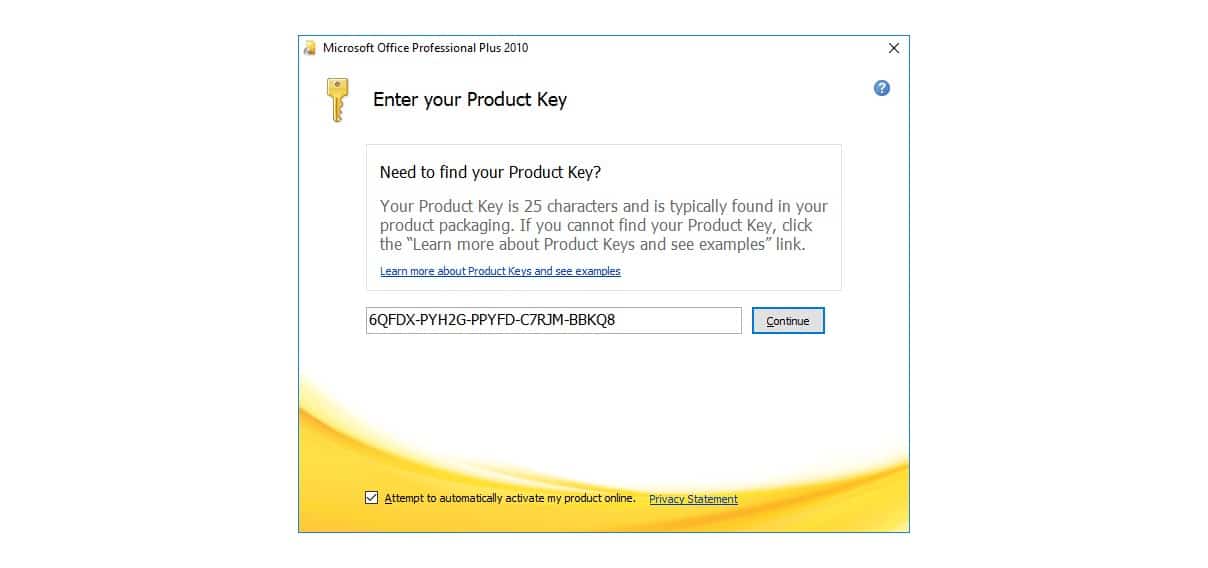The image size is (1208, 568).
Task: Click empty space inside the product key field
Action: pyautogui.click(x=690, y=321)
